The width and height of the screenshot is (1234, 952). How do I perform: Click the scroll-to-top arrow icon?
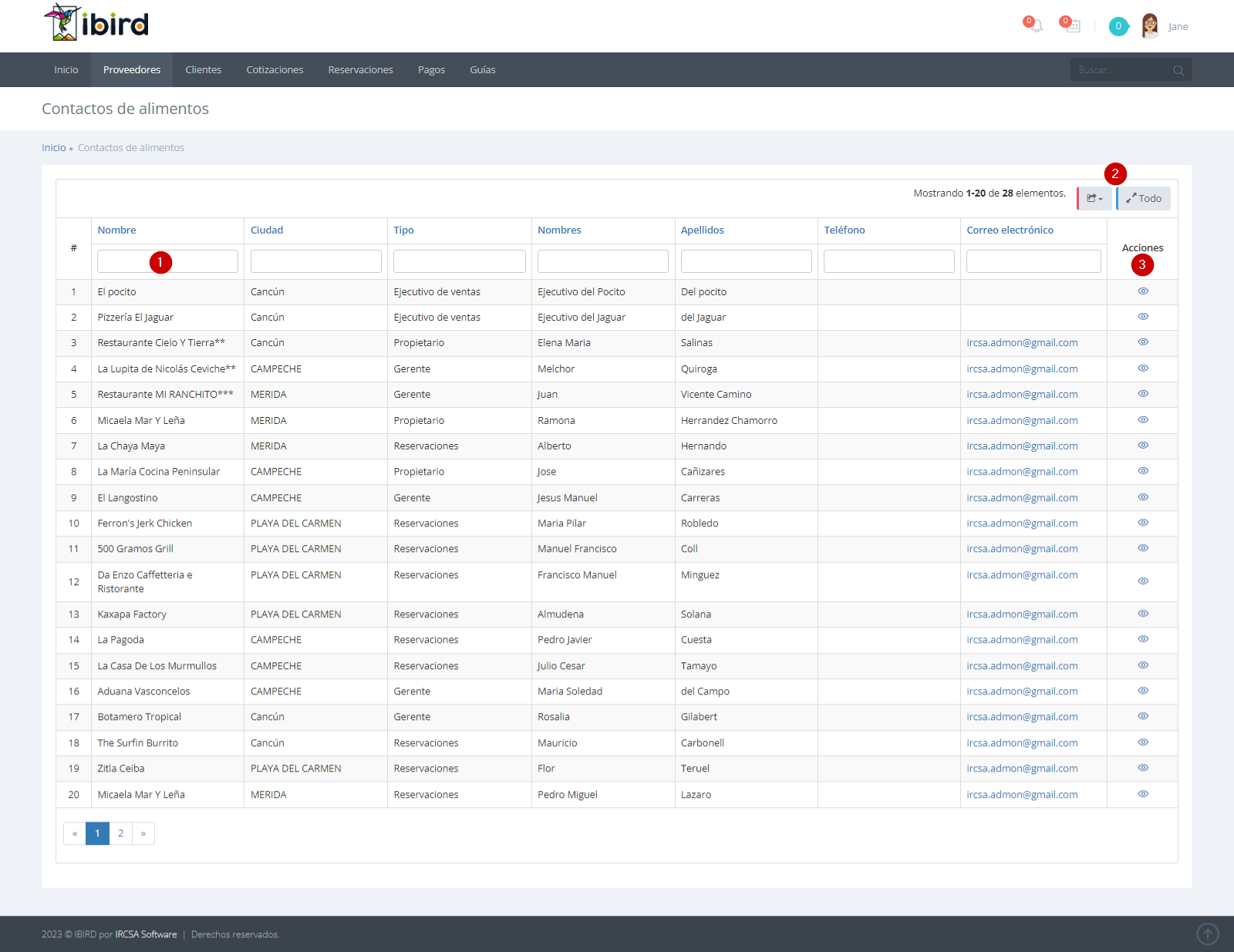(x=1208, y=934)
